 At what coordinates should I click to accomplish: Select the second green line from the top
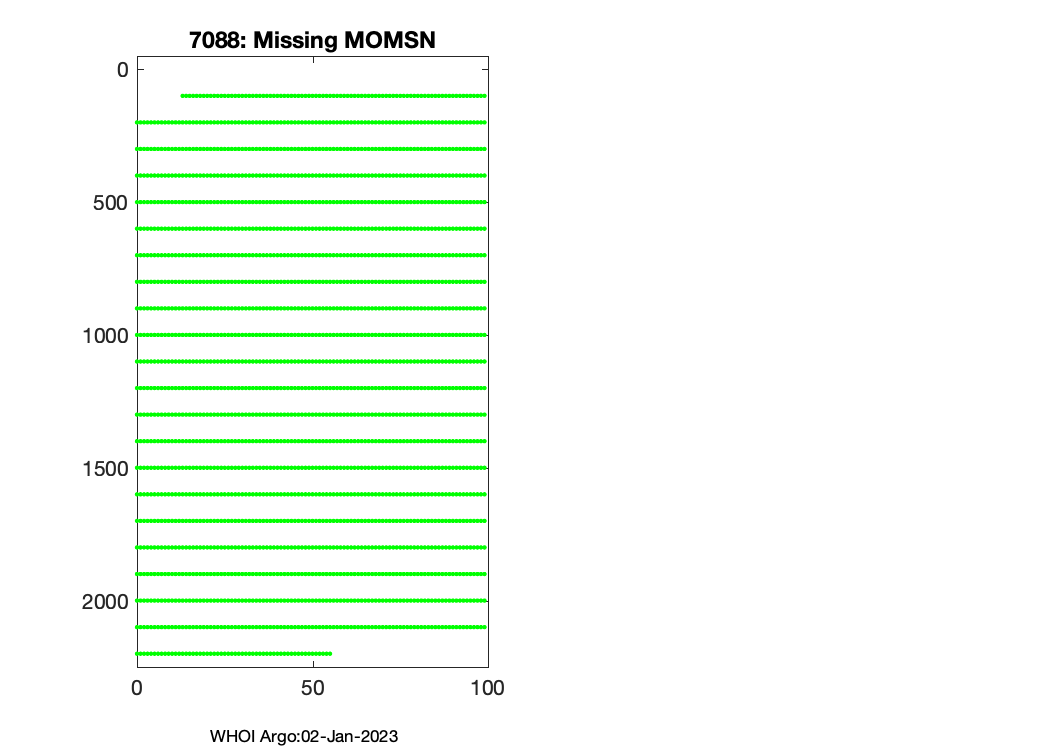(312, 122)
